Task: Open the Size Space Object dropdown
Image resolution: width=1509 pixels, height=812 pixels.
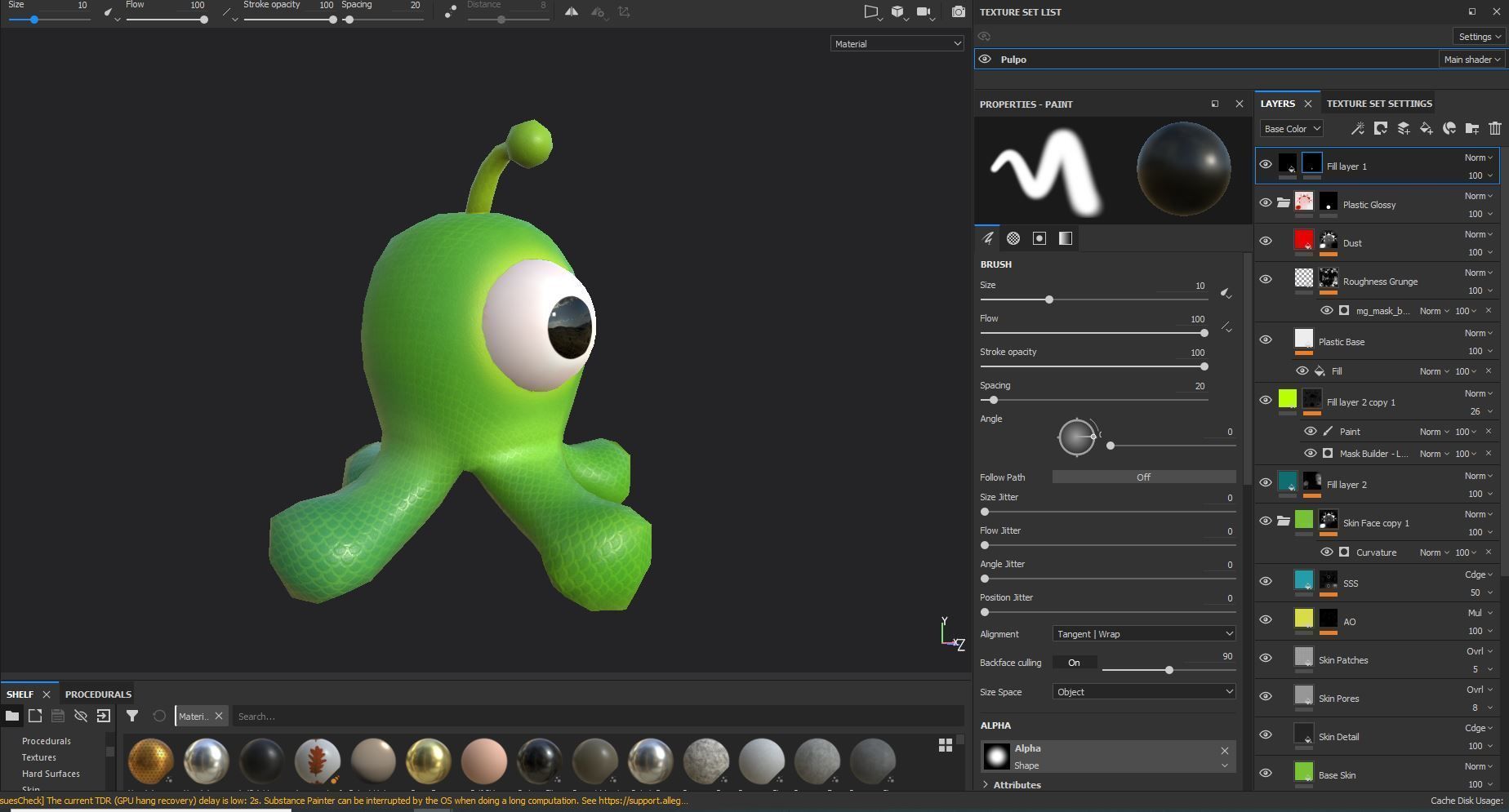Action: pos(1143,692)
